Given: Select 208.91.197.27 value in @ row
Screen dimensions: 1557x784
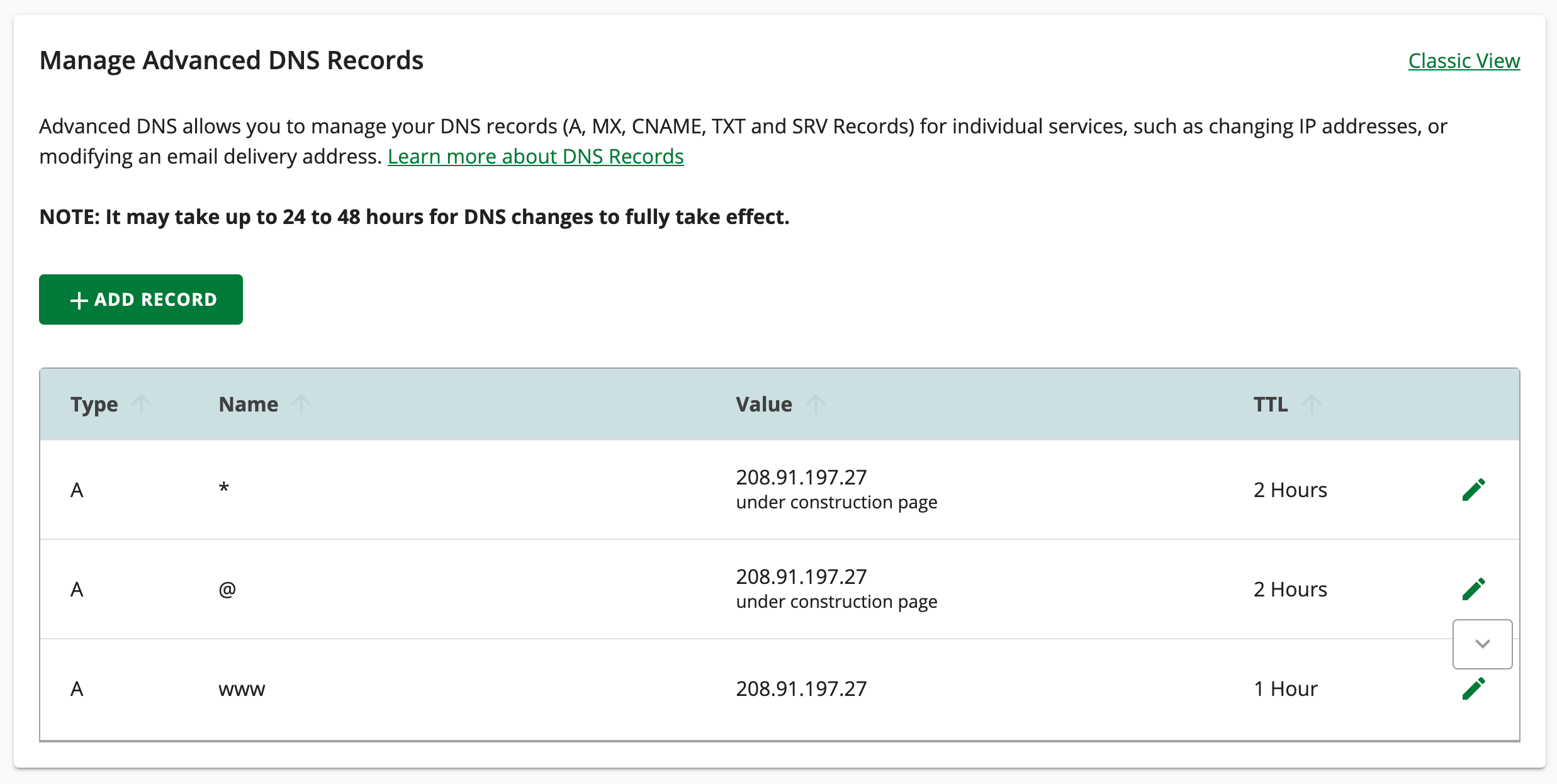Looking at the screenshot, I should 801,577.
